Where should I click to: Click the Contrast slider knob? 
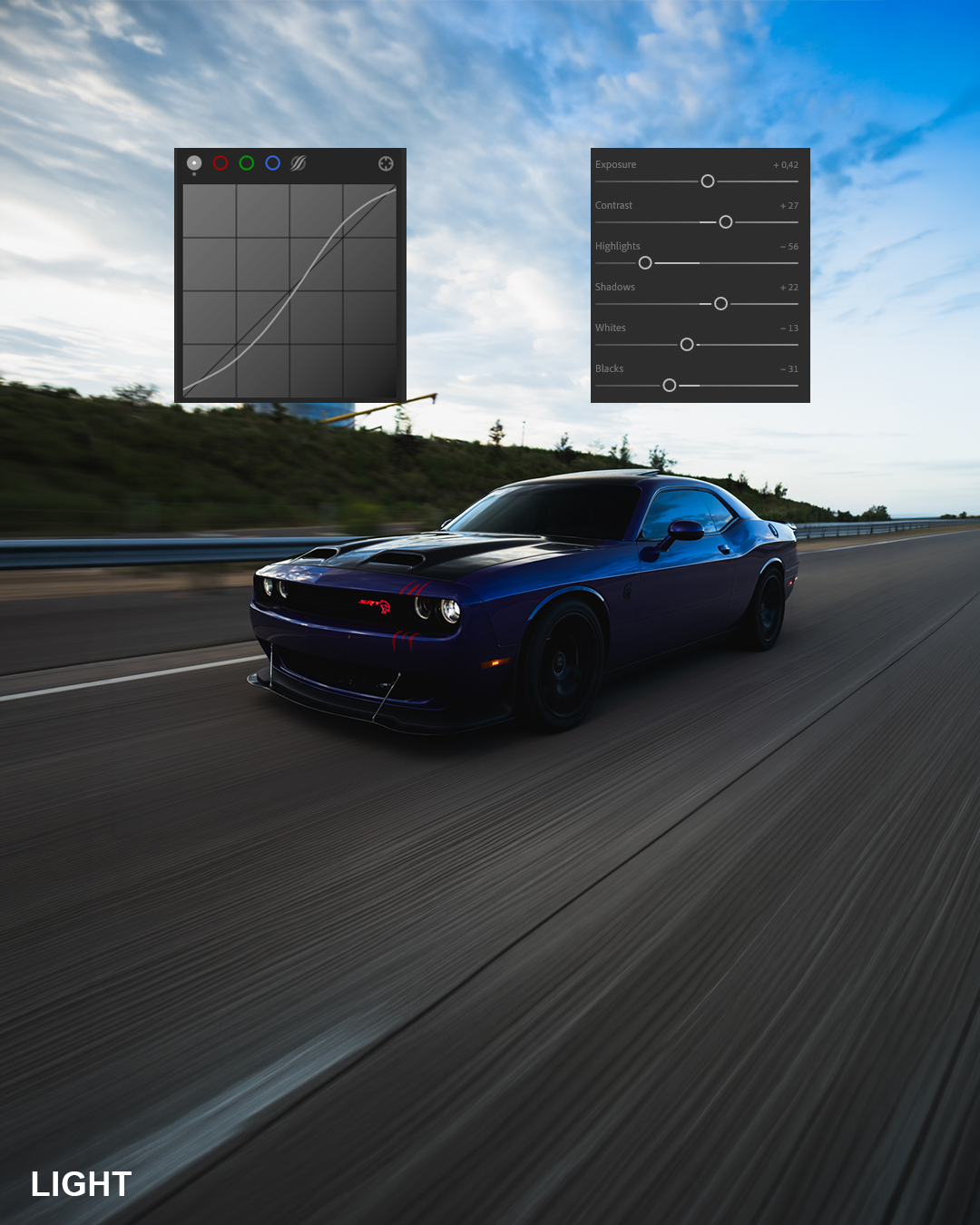(x=726, y=222)
